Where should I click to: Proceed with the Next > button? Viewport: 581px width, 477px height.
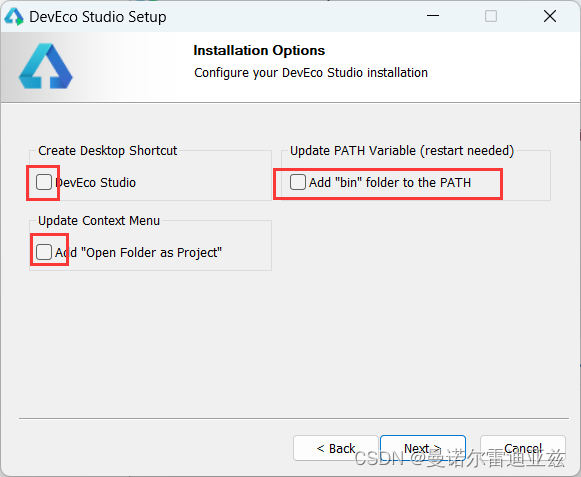[x=423, y=448]
